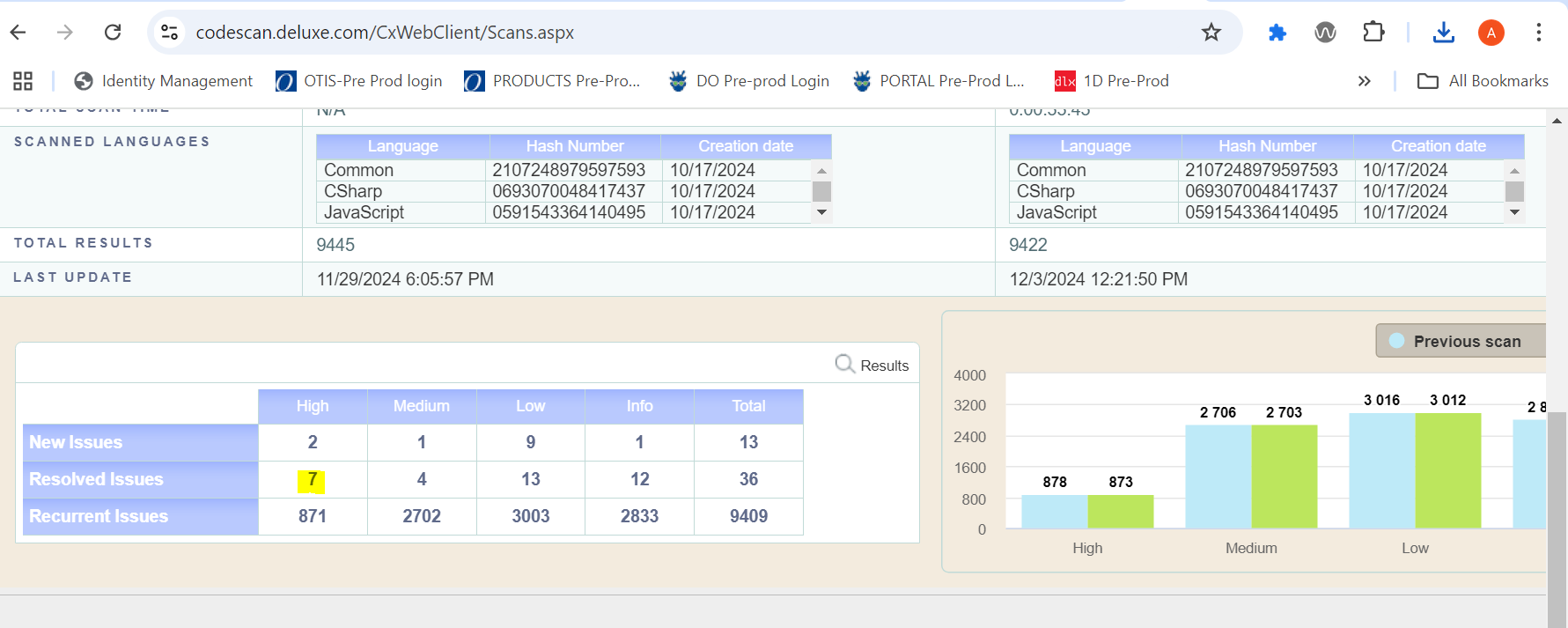This screenshot has width=1568, height=628.
Task: Open the browser Downloads icon
Action: 1444,33
